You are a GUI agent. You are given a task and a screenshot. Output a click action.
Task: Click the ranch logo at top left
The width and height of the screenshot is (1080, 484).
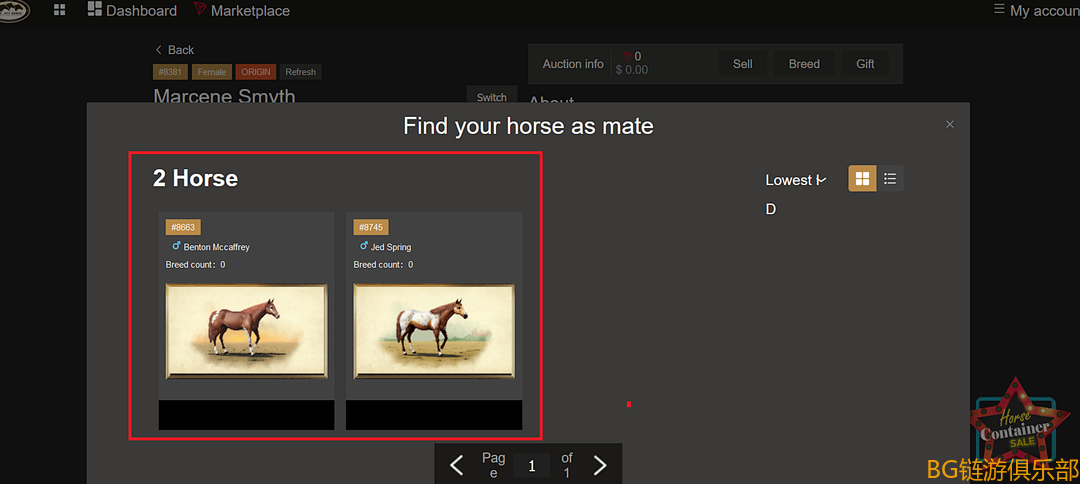[14, 11]
